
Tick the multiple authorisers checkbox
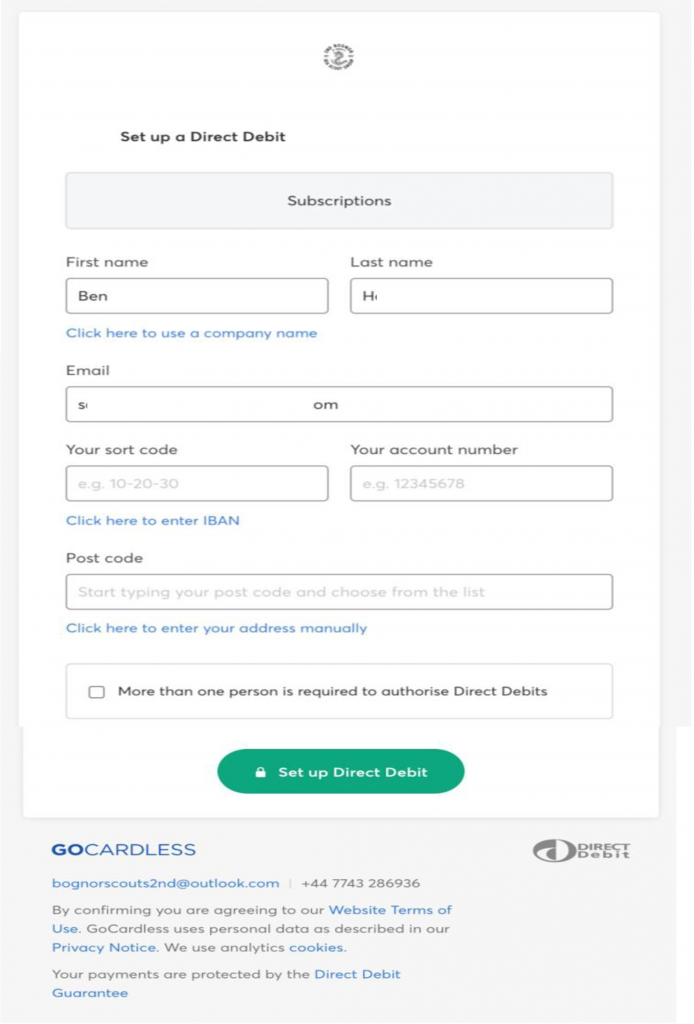tap(97, 692)
